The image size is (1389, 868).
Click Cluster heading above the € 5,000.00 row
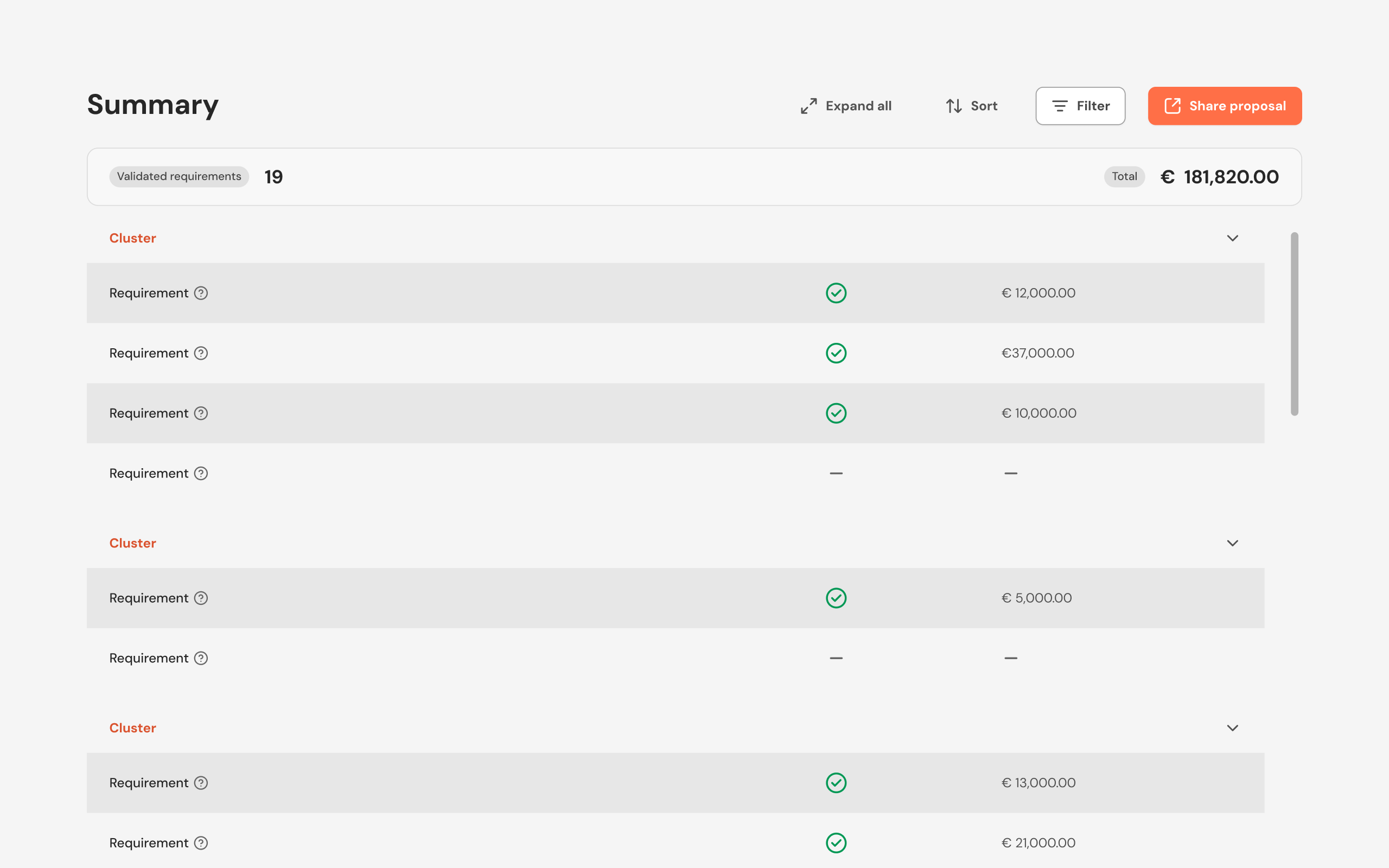pyautogui.click(x=132, y=543)
